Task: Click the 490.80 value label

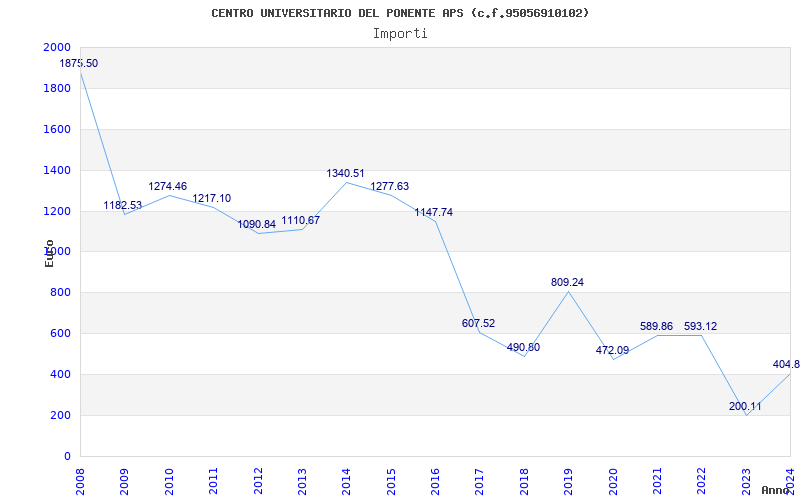Action: tap(523, 347)
